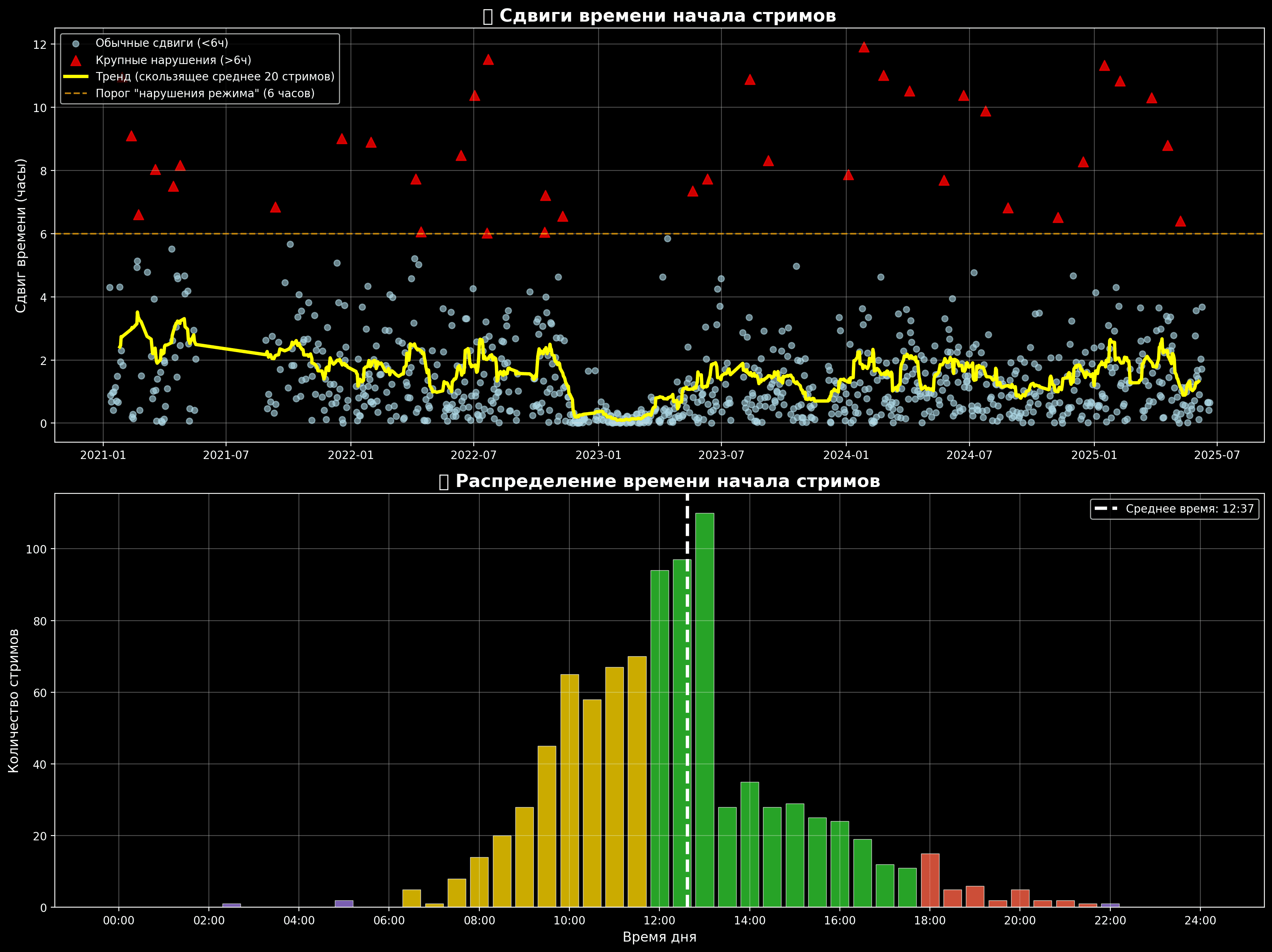Click the gray dot legend marker
Viewport: 1272px width, 952px height.
pyautogui.click(x=75, y=44)
